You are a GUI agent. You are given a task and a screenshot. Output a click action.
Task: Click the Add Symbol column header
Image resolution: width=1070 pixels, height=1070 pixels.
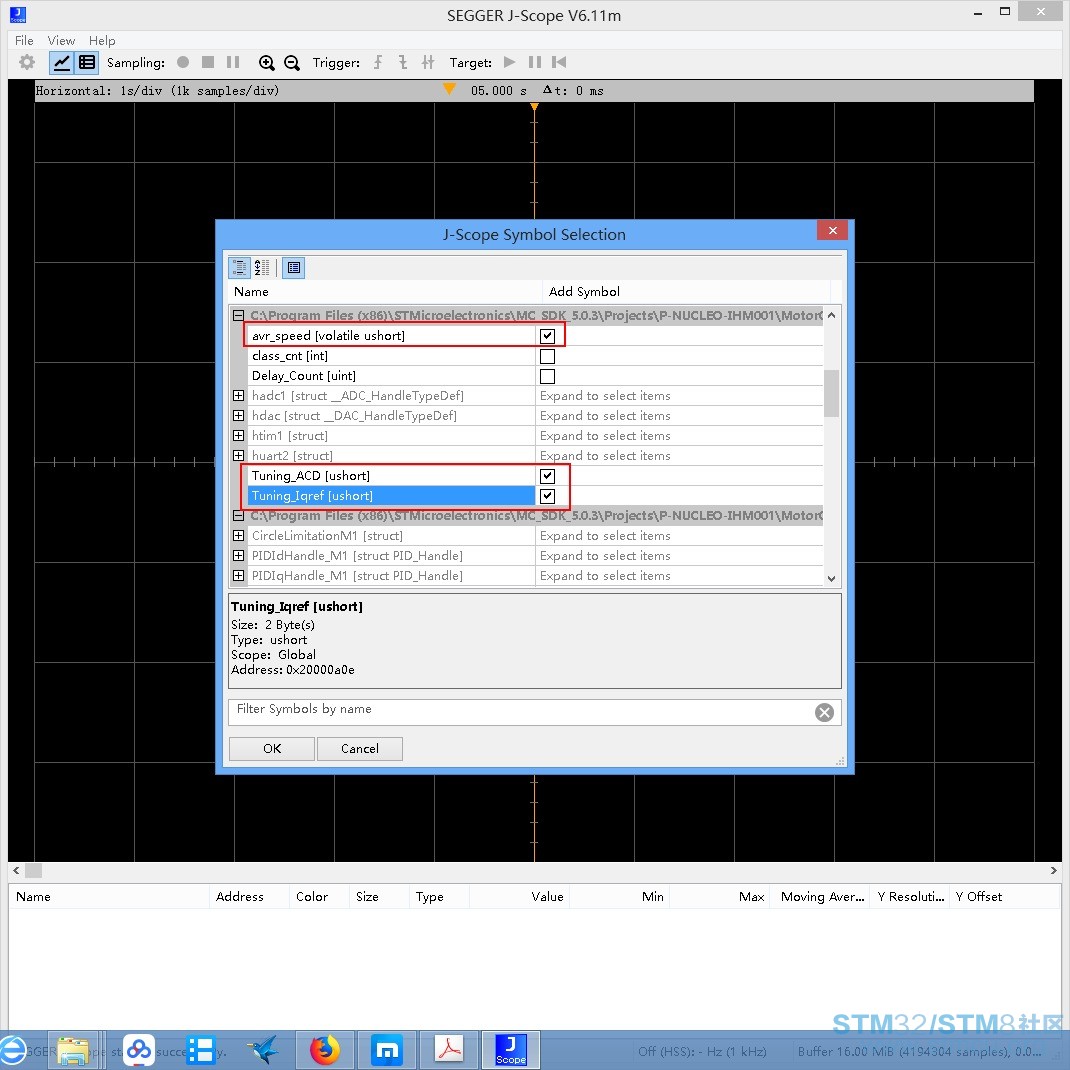click(x=686, y=291)
